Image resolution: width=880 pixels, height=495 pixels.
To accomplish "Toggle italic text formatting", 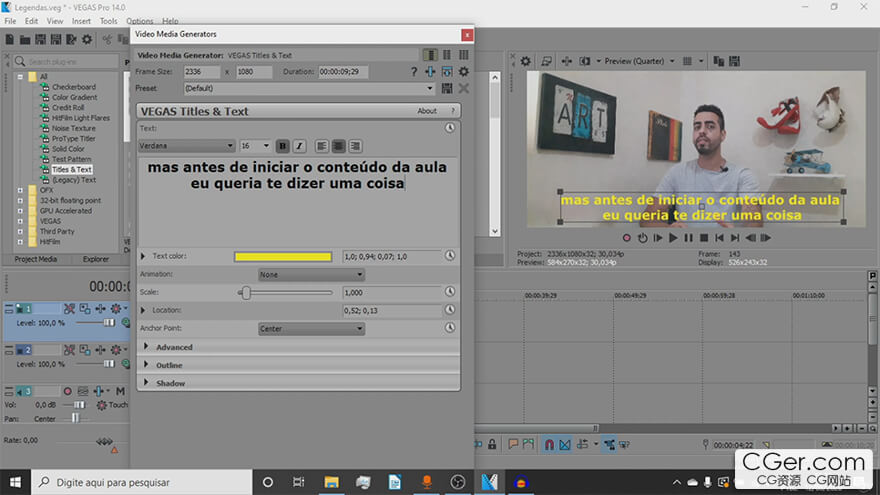I will click(x=299, y=146).
